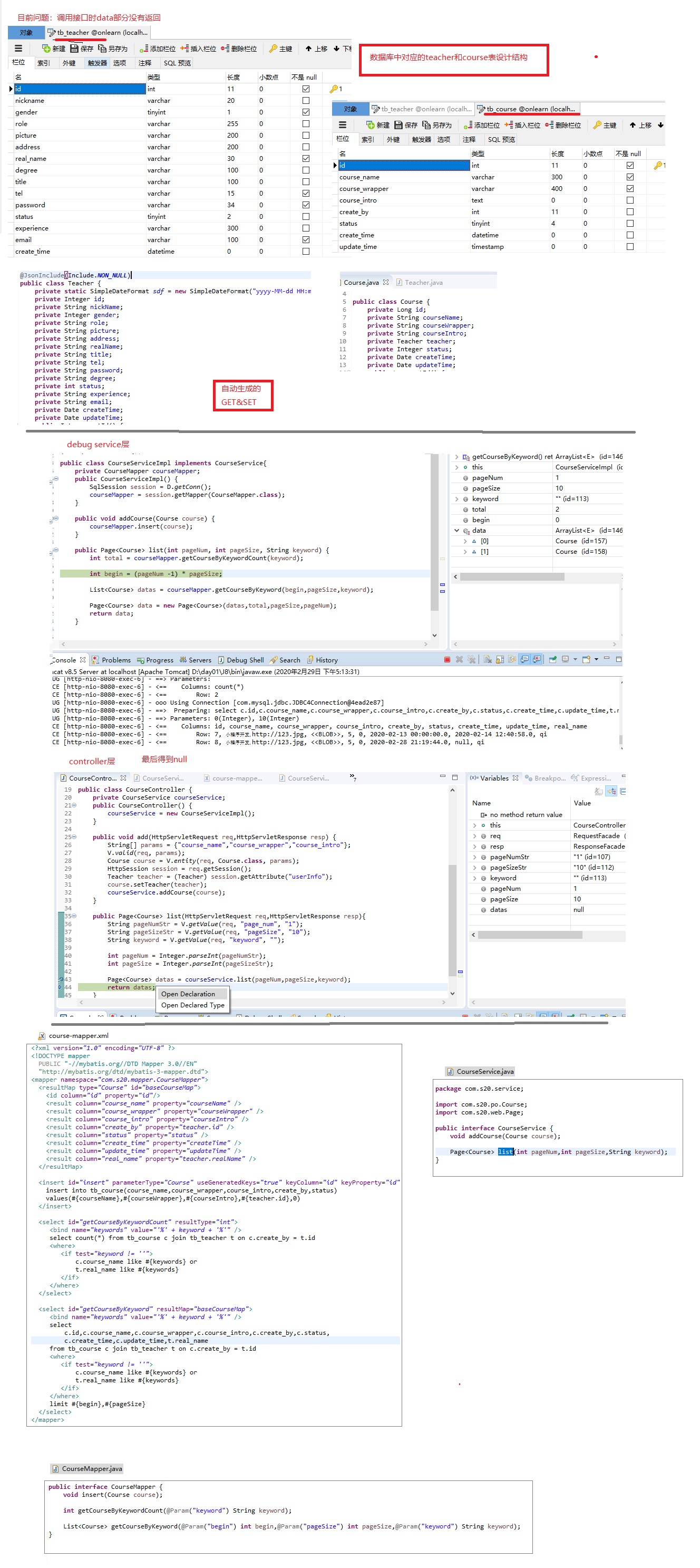Image resolution: width=700 pixels, height=1568 pixels.
Task: Collapse data variable in service debug view
Action: [456, 530]
